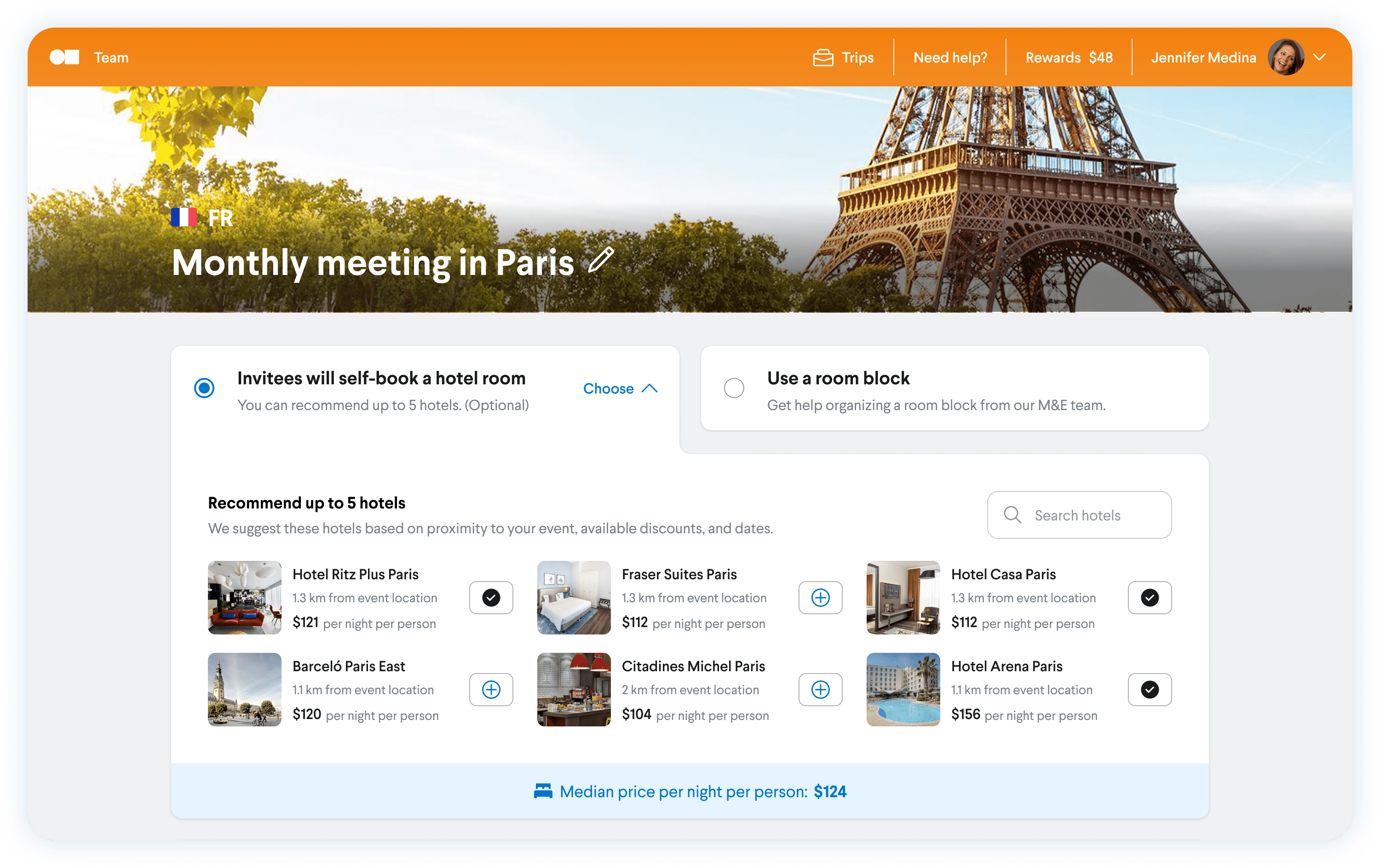
Task: Open Rewards $48 in header
Action: point(1069,57)
